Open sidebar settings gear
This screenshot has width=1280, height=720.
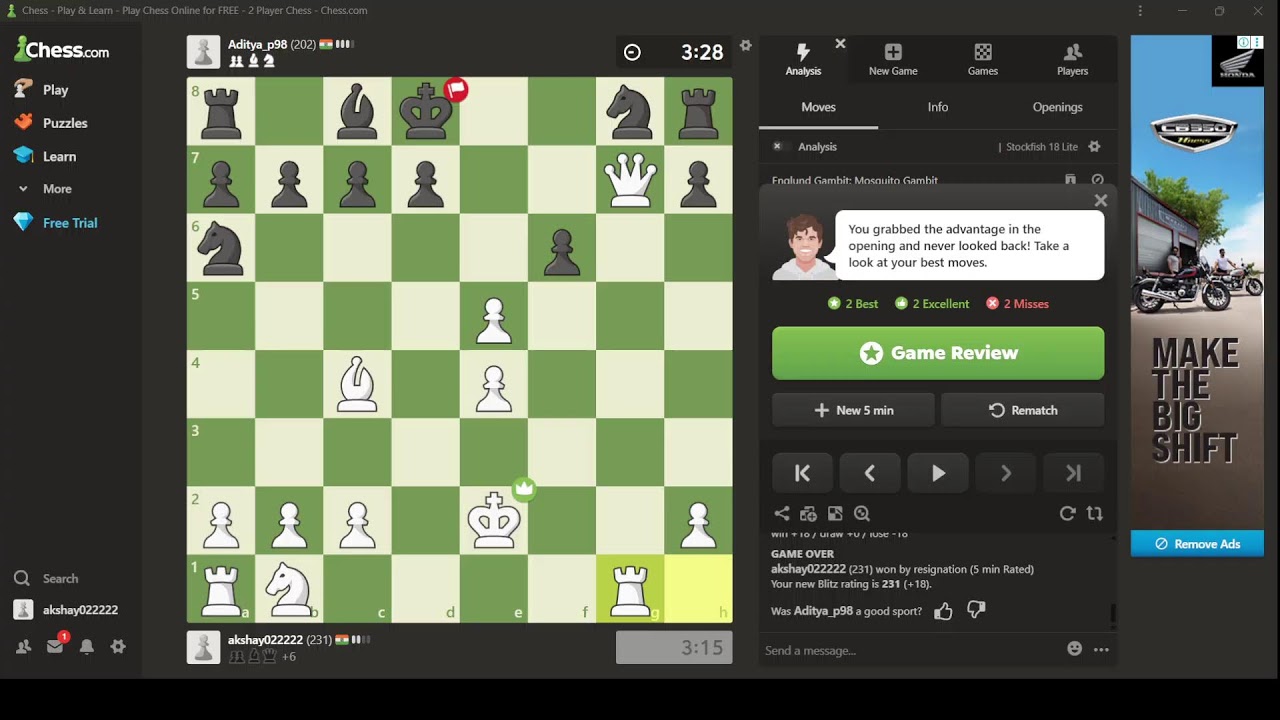[118, 647]
